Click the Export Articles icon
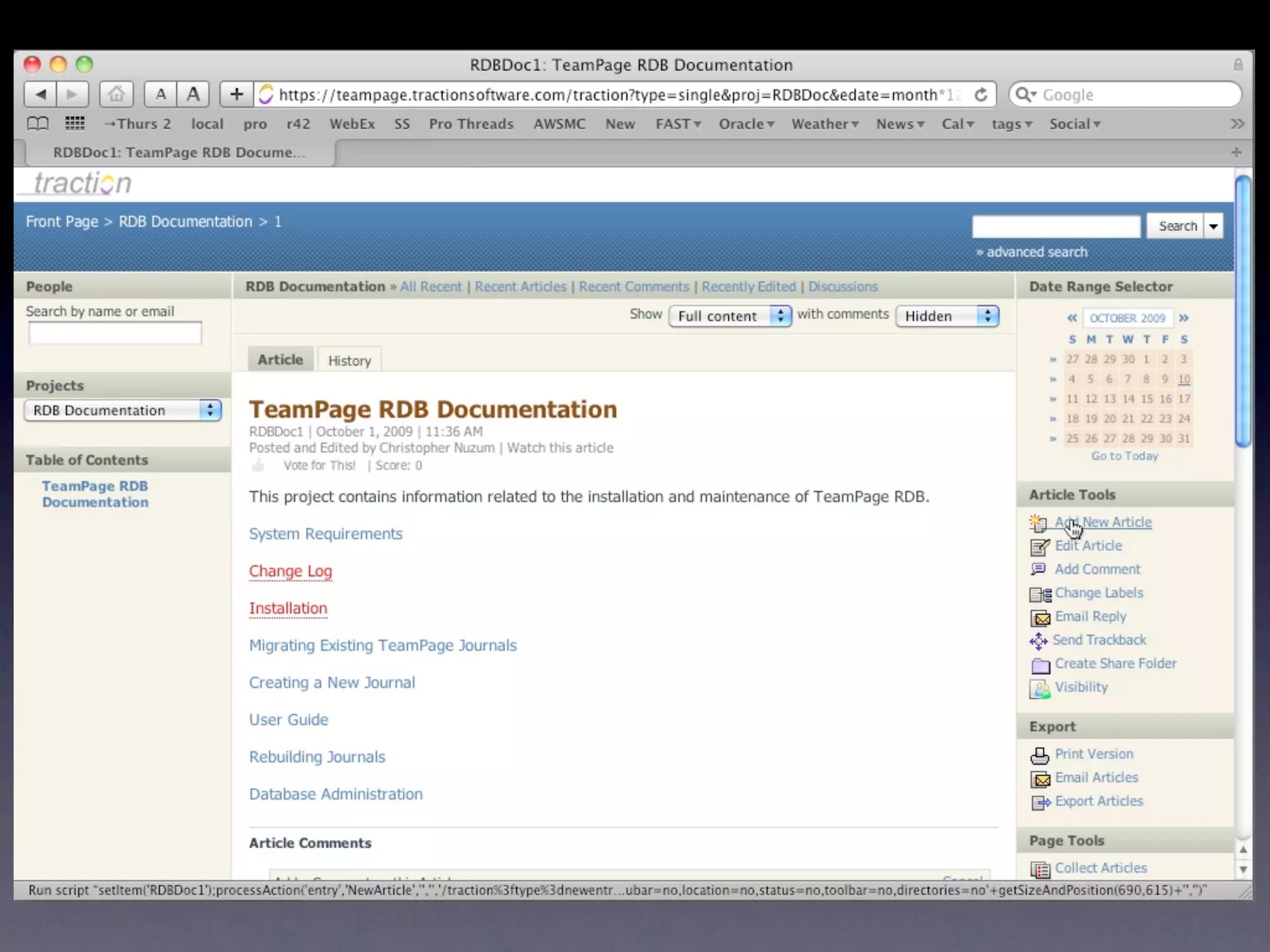This screenshot has height=952, width=1270. point(1040,803)
